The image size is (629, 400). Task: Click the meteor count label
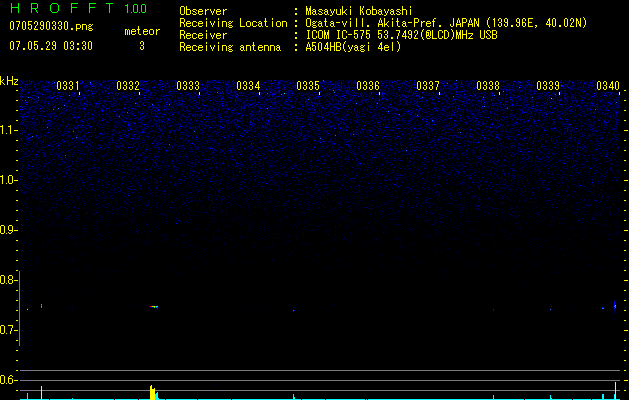pyautogui.click(x=142, y=31)
